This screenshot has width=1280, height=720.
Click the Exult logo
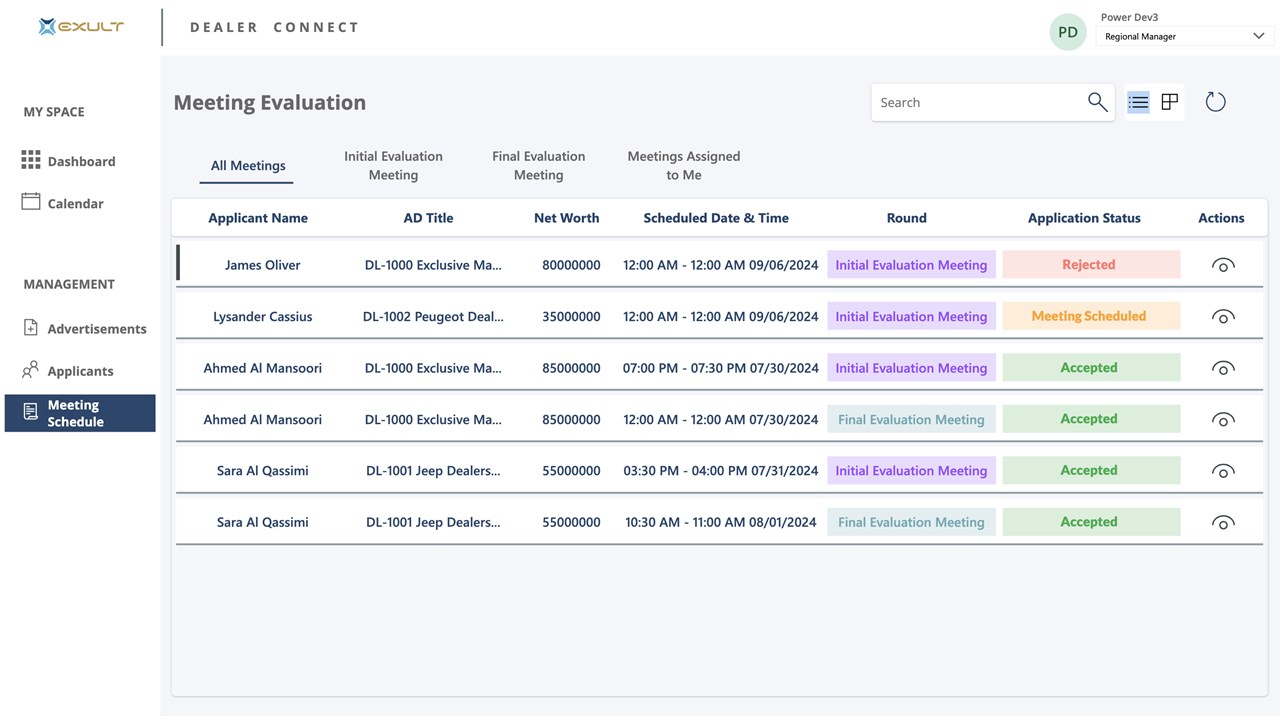click(81, 27)
